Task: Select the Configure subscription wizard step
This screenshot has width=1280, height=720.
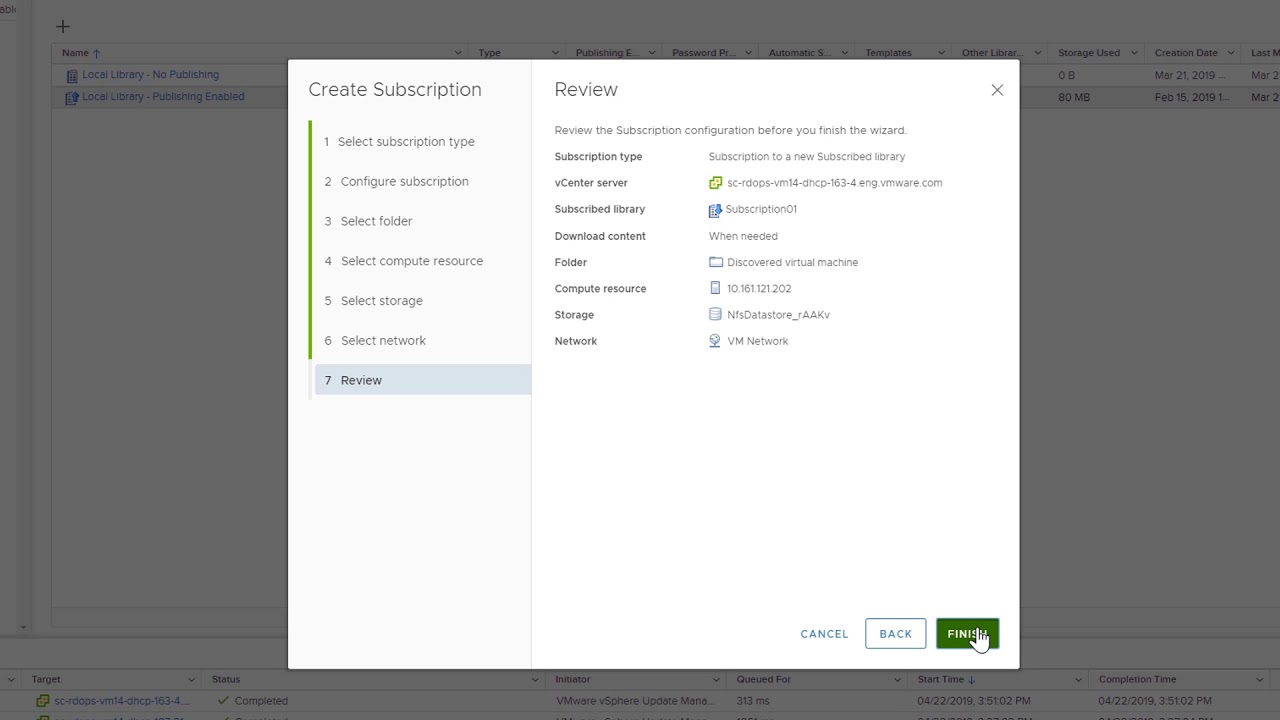Action: (x=404, y=181)
